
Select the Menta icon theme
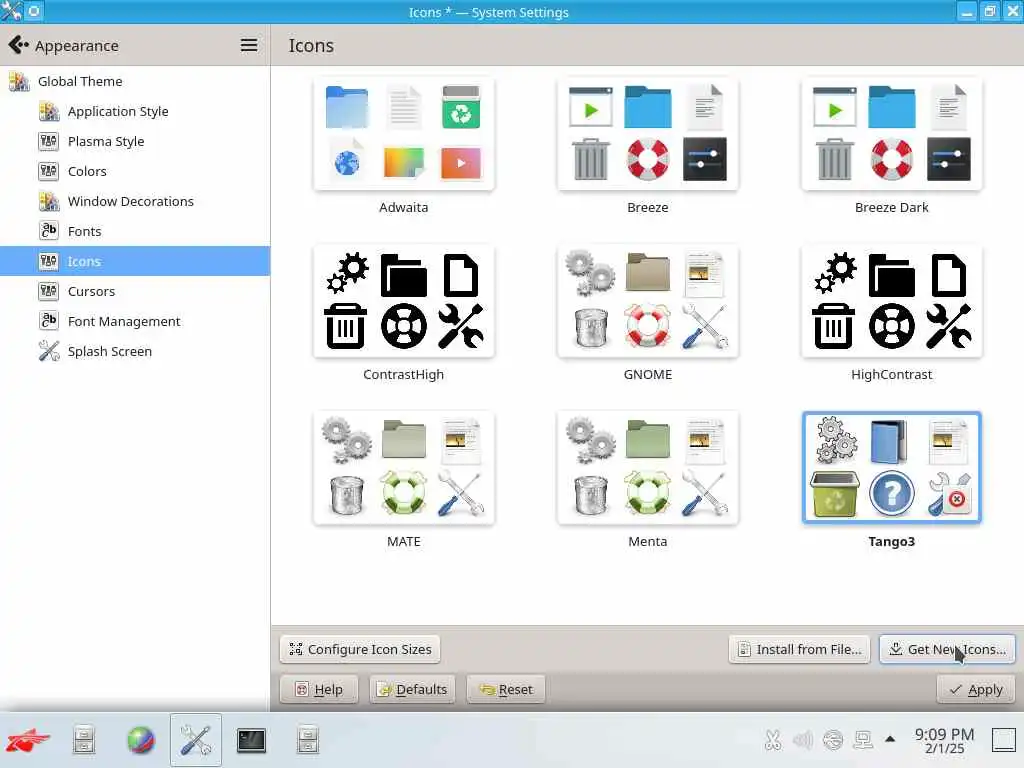pos(648,468)
